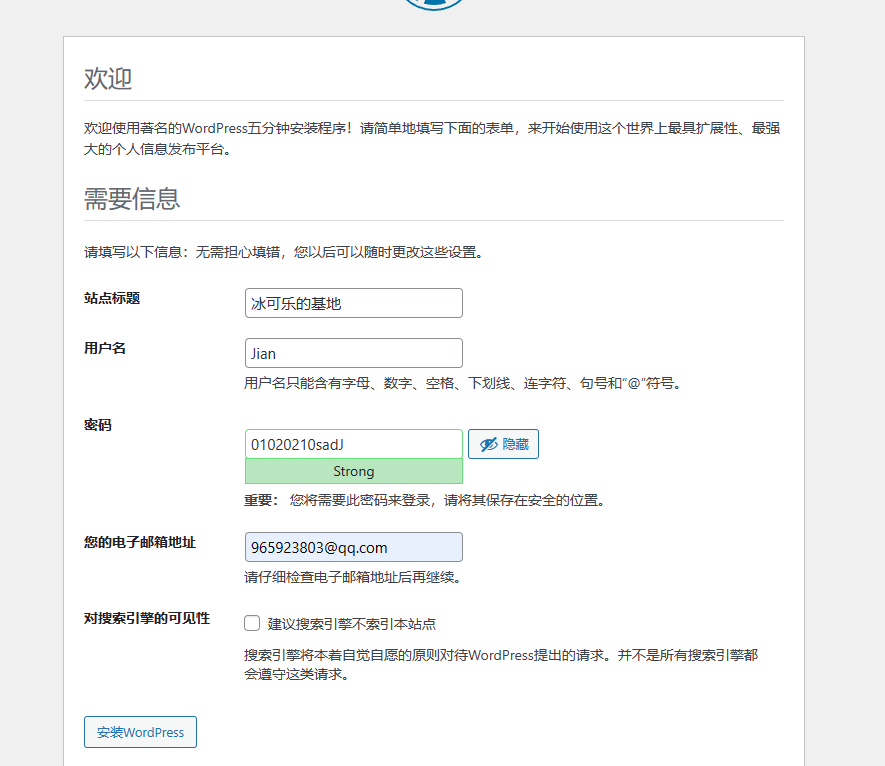The height and width of the screenshot is (766, 885).
Task: Click the 您的电子邮箱地址 label
Action: pyautogui.click(x=140, y=542)
